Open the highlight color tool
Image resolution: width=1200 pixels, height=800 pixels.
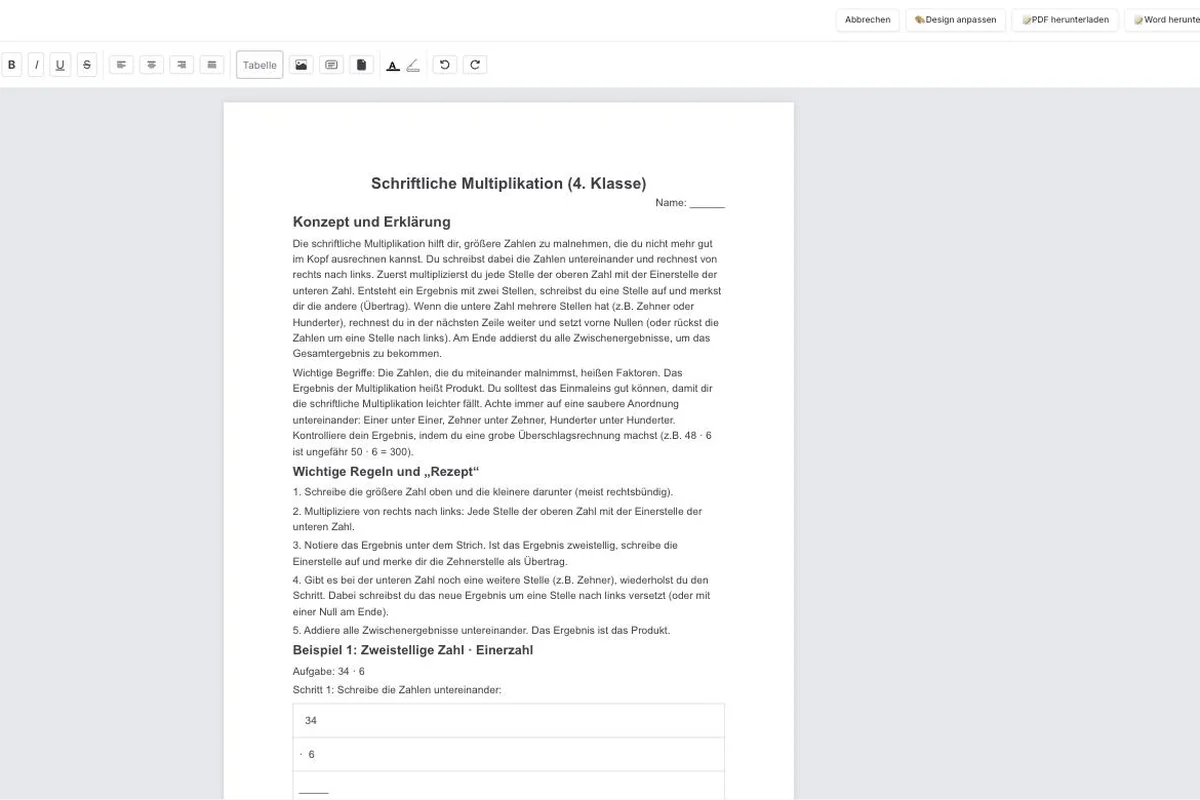coord(413,66)
